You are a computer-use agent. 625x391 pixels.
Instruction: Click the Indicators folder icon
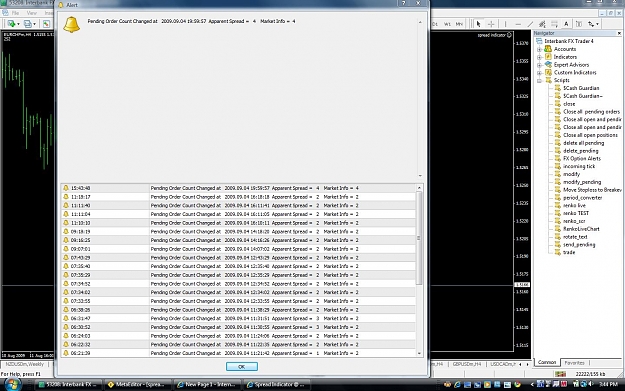(x=548, y=57)
